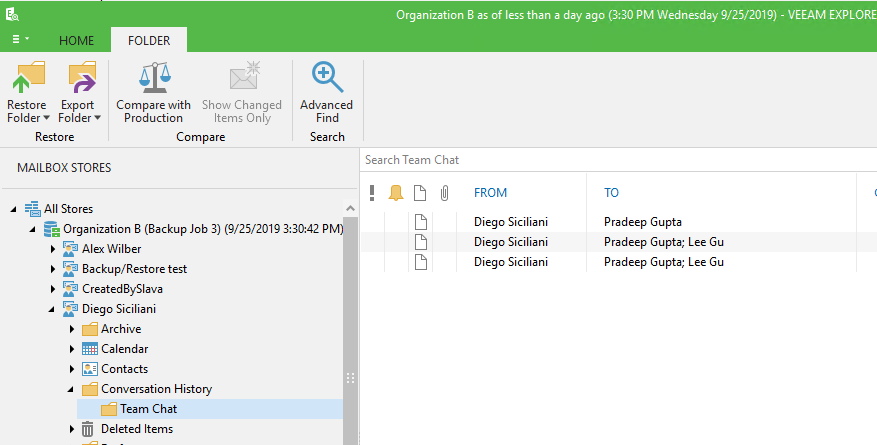Click the vertical scrollbar track in tree
Viewport: 877px width, 445px height.
(350, 330)
